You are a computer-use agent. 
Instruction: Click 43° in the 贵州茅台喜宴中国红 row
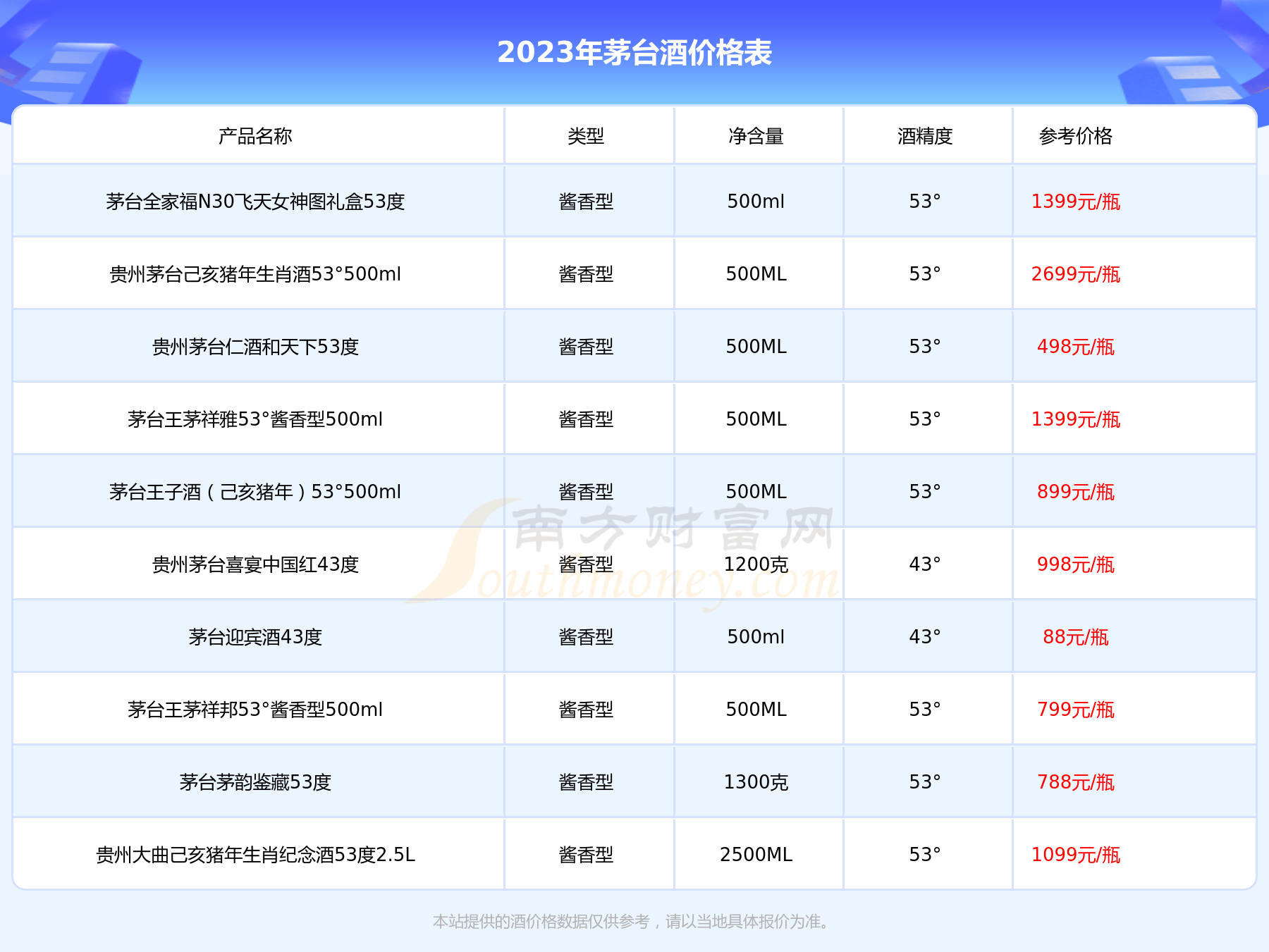[925, 564]
